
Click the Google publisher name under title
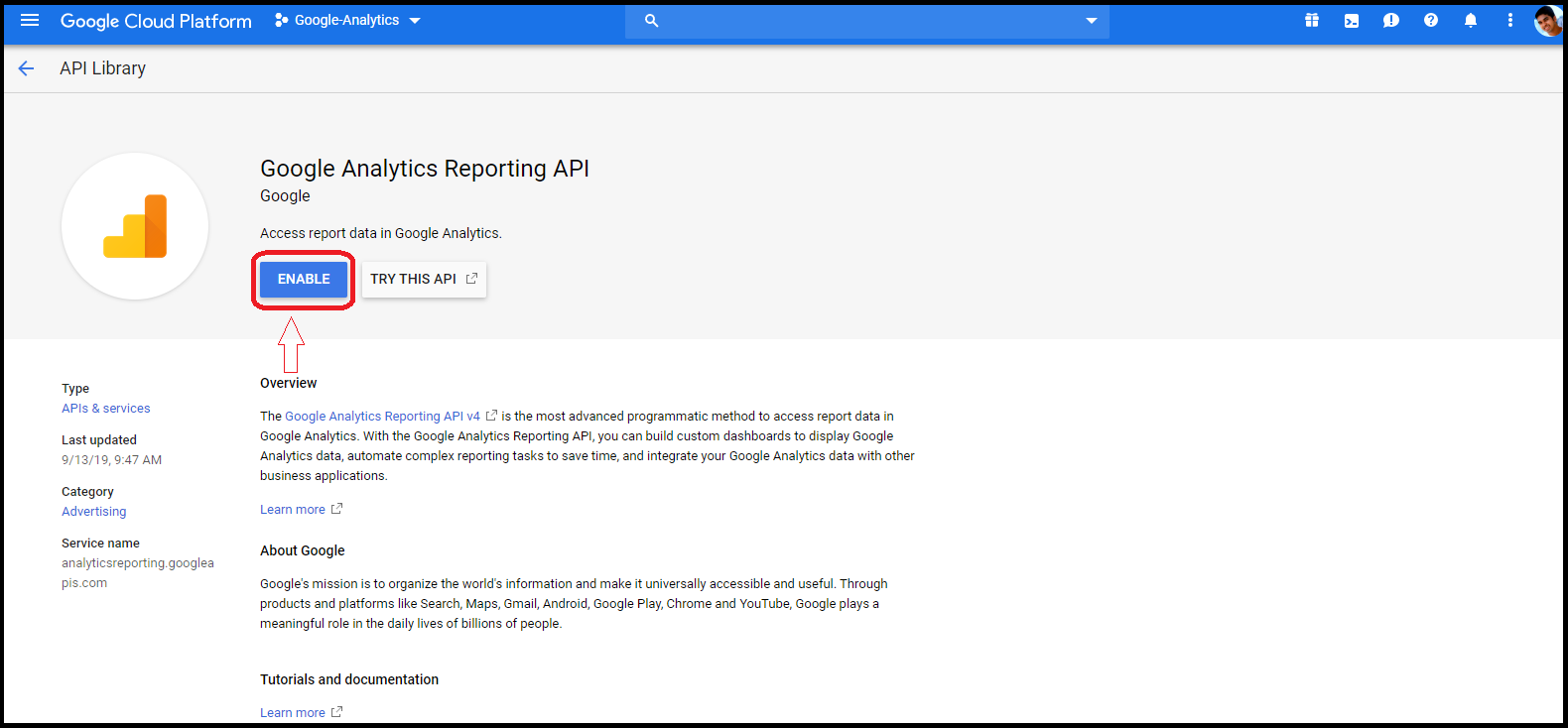click(285, 196)
